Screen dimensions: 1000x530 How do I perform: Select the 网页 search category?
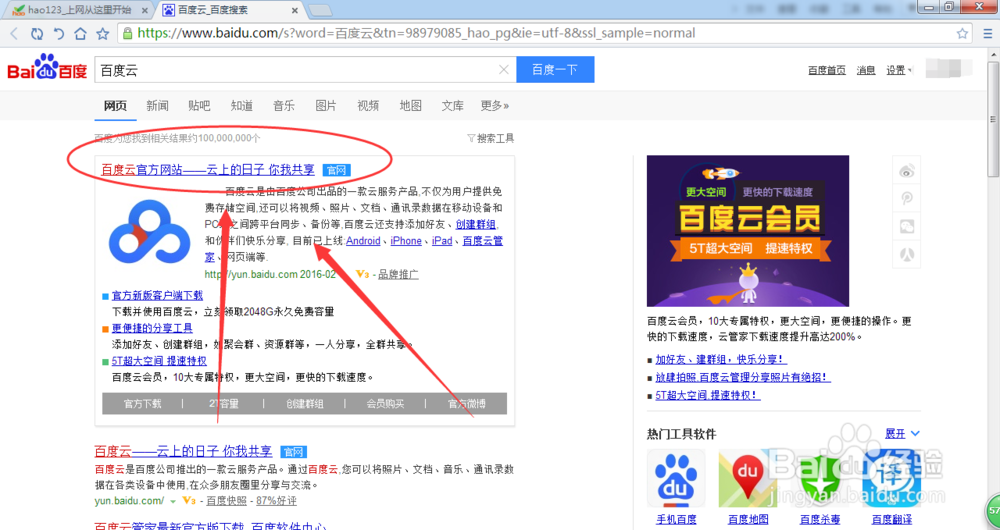(x=115, y=106)
